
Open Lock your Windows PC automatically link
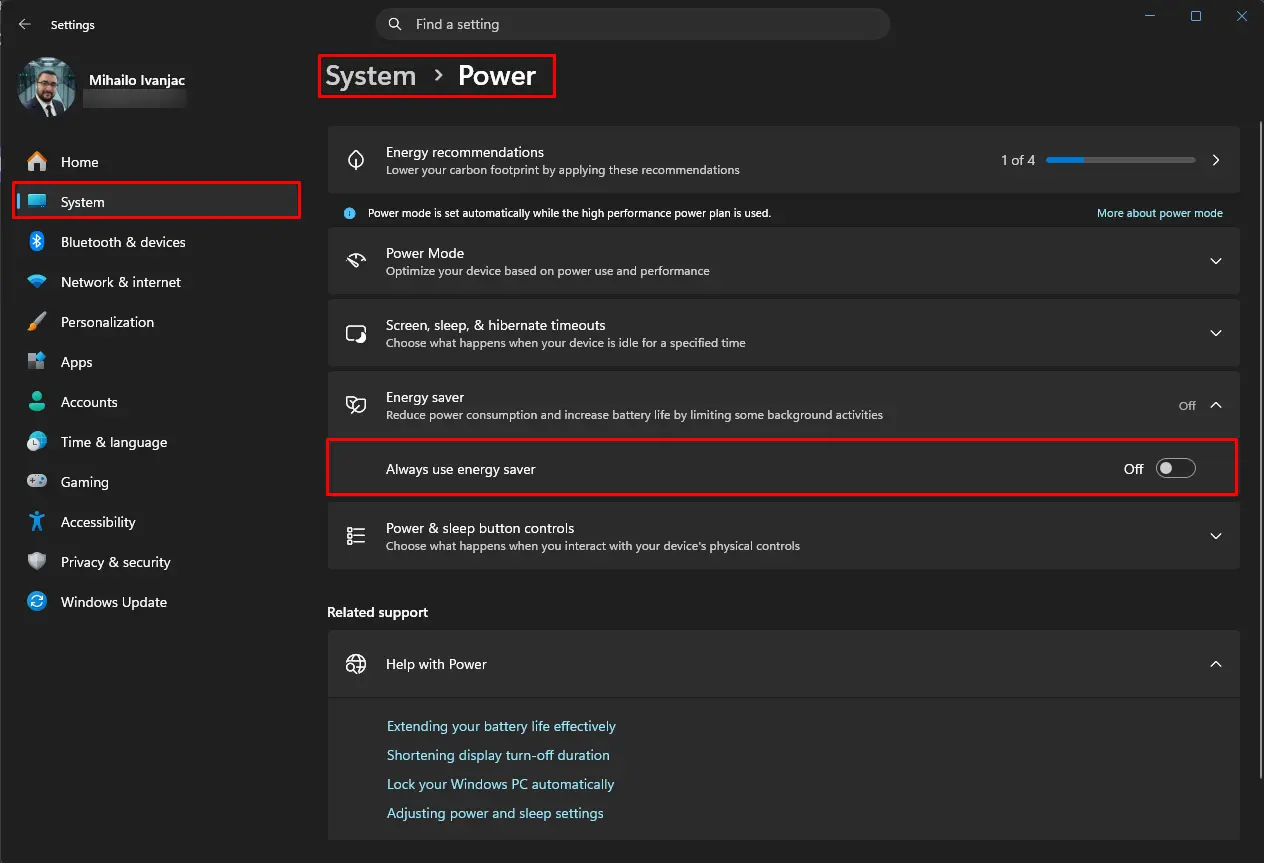[x=501, y=784]
